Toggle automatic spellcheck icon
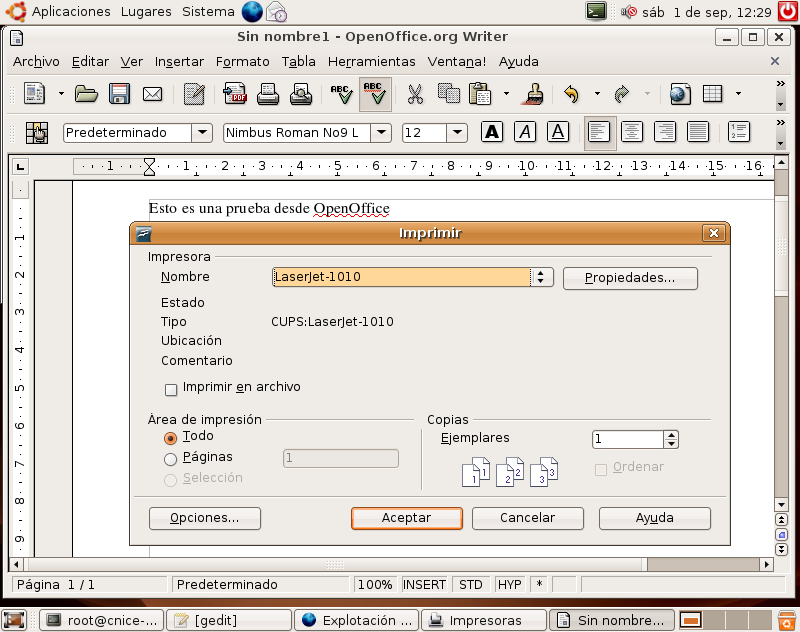Image resolution: width=800 pixels, height=632 pixels. (375, 95)
